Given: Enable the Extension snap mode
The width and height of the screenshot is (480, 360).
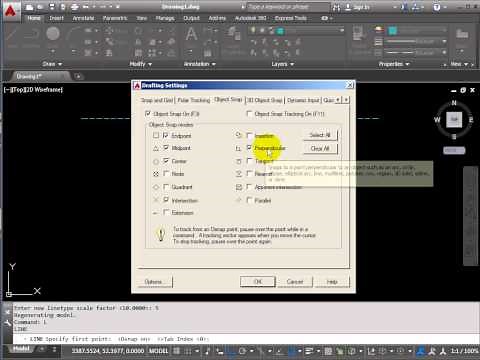Looking at the screenshot, I should point(166,212).
